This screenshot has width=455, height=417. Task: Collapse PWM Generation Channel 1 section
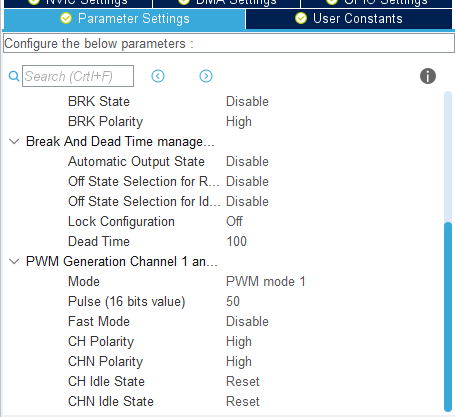(x=14, y=261)
